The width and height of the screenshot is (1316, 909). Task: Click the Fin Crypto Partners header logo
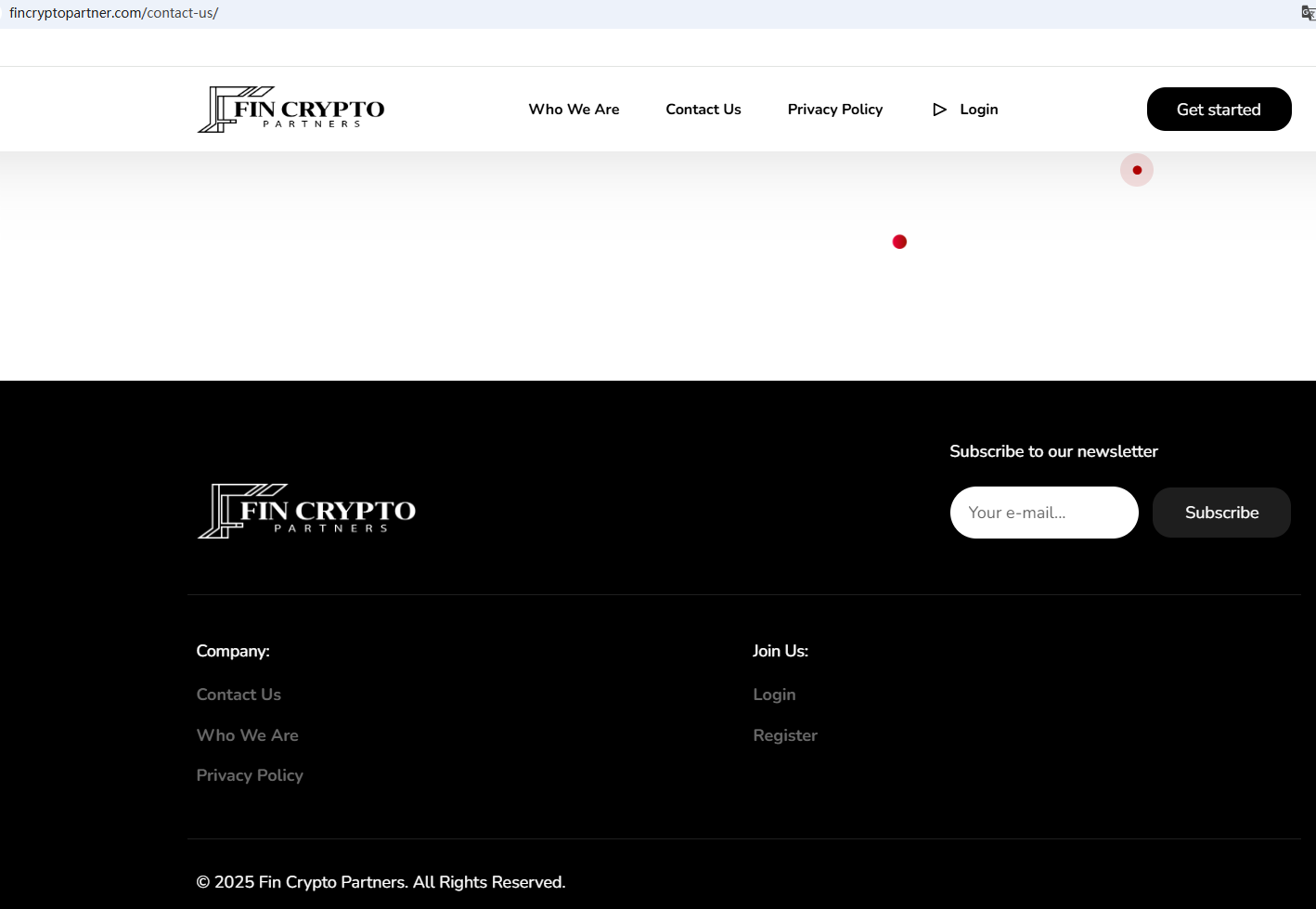[290, 110]
